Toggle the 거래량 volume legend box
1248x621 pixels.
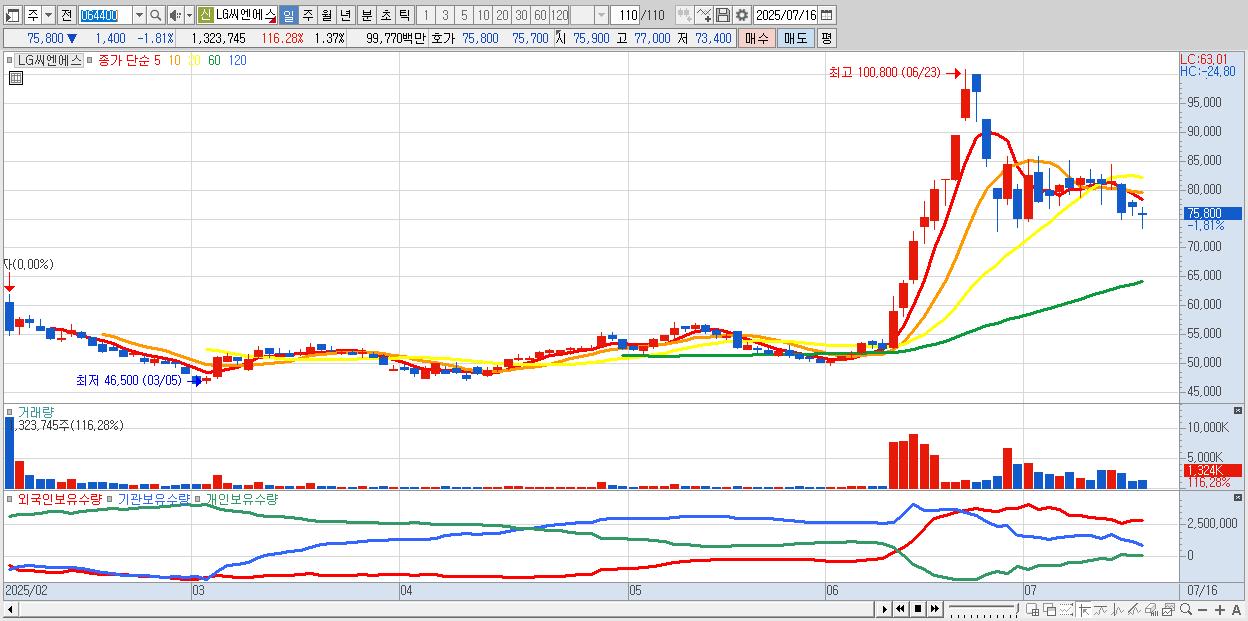click(x=11, y=411)
